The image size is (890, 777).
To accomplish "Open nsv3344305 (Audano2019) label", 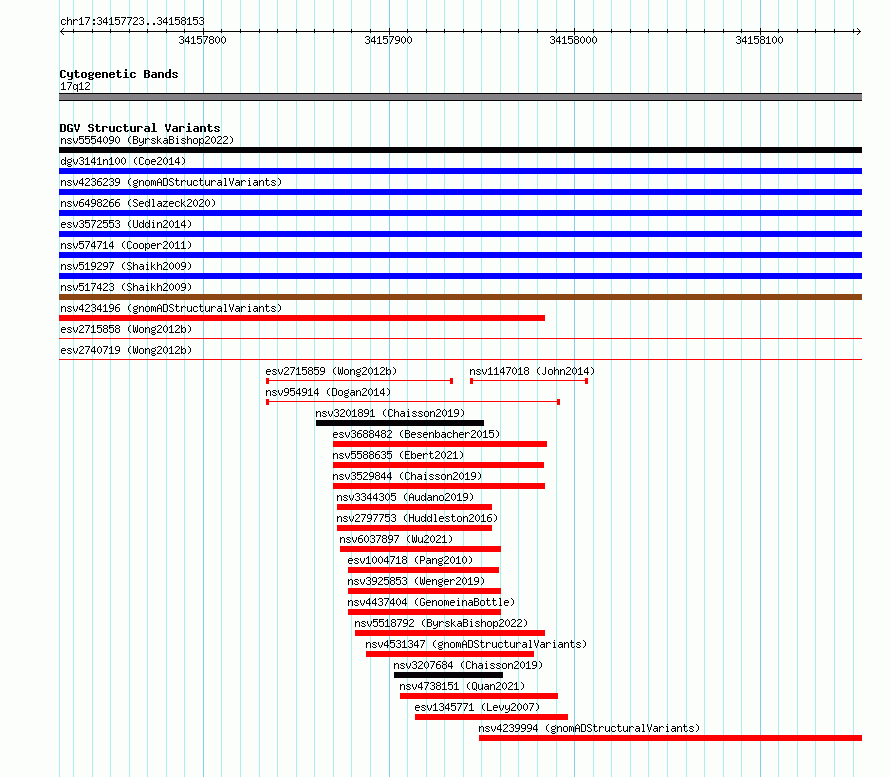I will tap(405, 497).
